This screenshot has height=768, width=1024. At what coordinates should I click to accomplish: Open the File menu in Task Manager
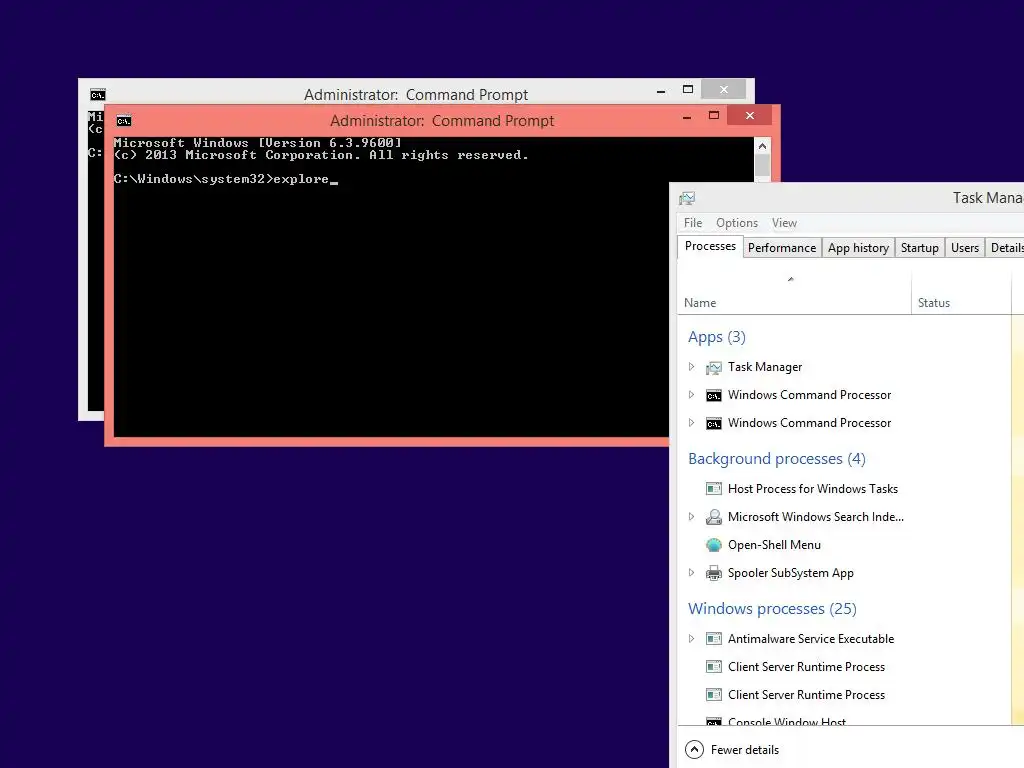coord(693,223)
